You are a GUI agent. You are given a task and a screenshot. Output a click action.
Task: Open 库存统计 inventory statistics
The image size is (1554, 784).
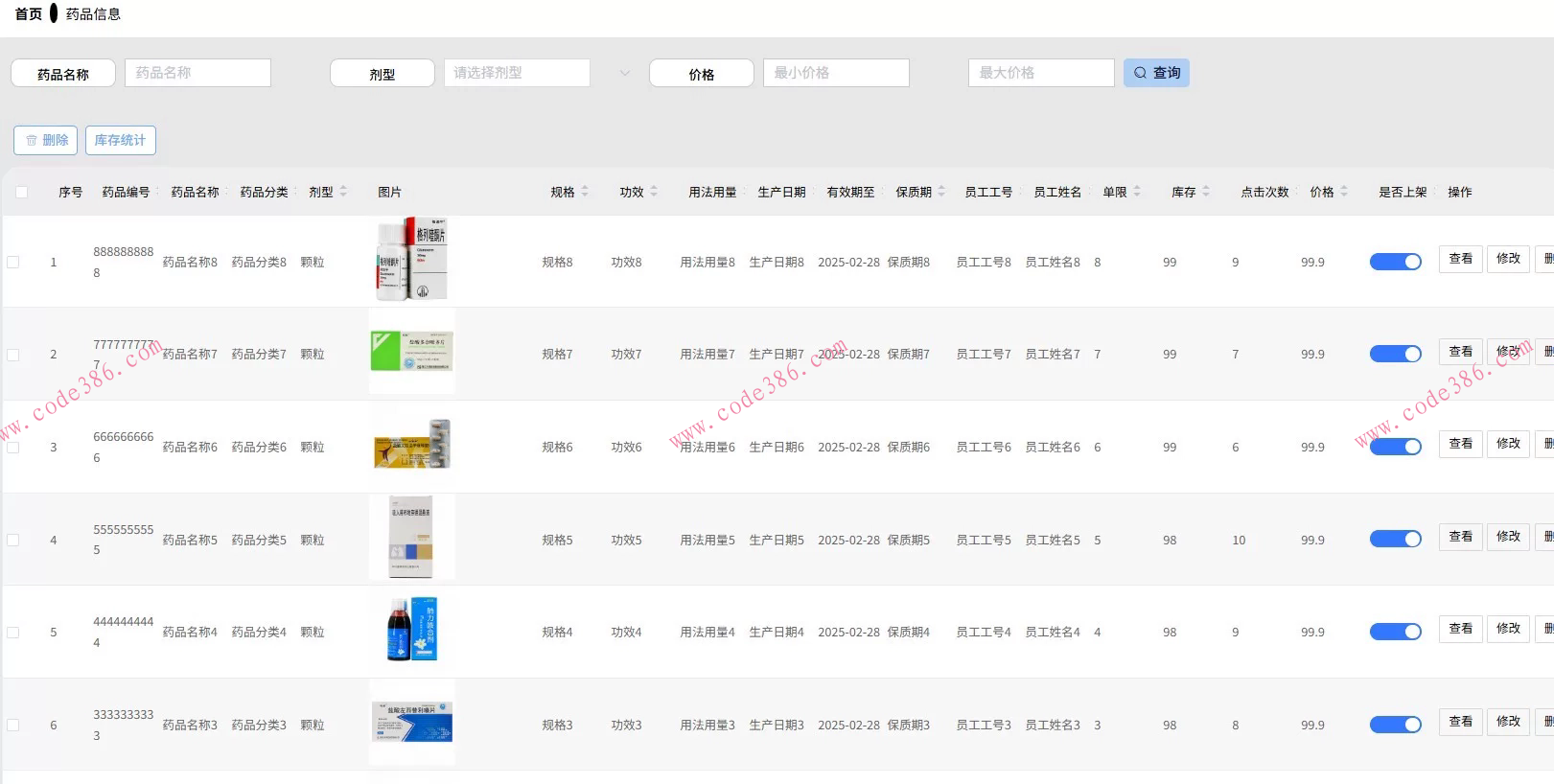click(120, 140)
